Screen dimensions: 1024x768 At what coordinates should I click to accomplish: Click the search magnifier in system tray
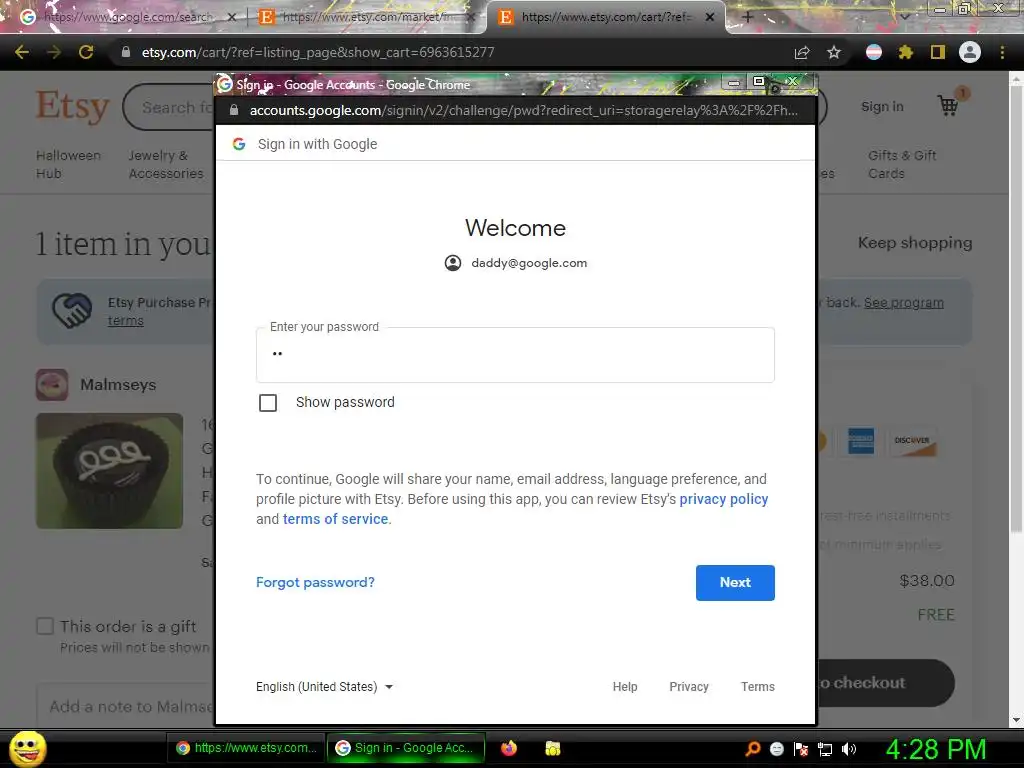(753, 749)
